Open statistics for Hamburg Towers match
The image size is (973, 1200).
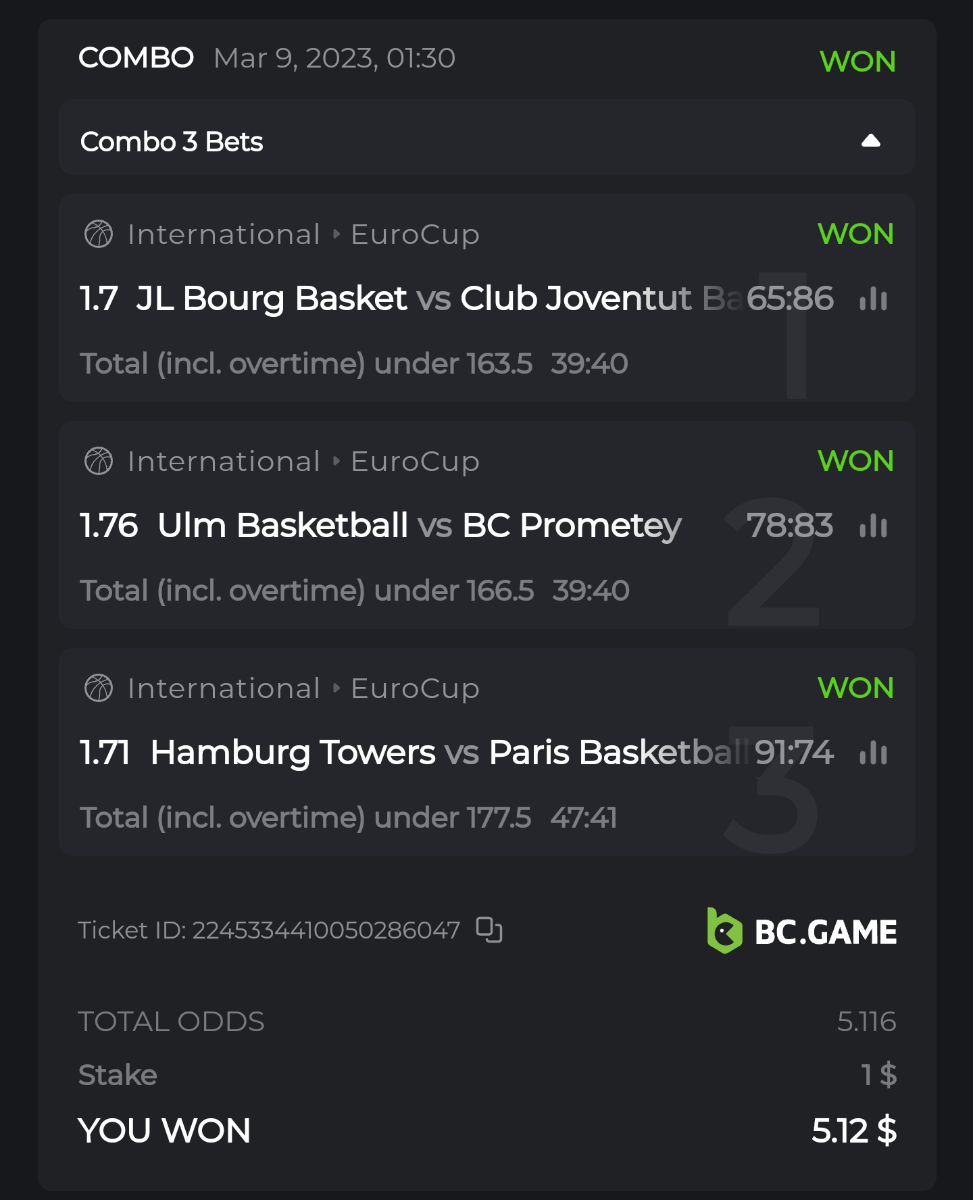[x=873, y=752]
